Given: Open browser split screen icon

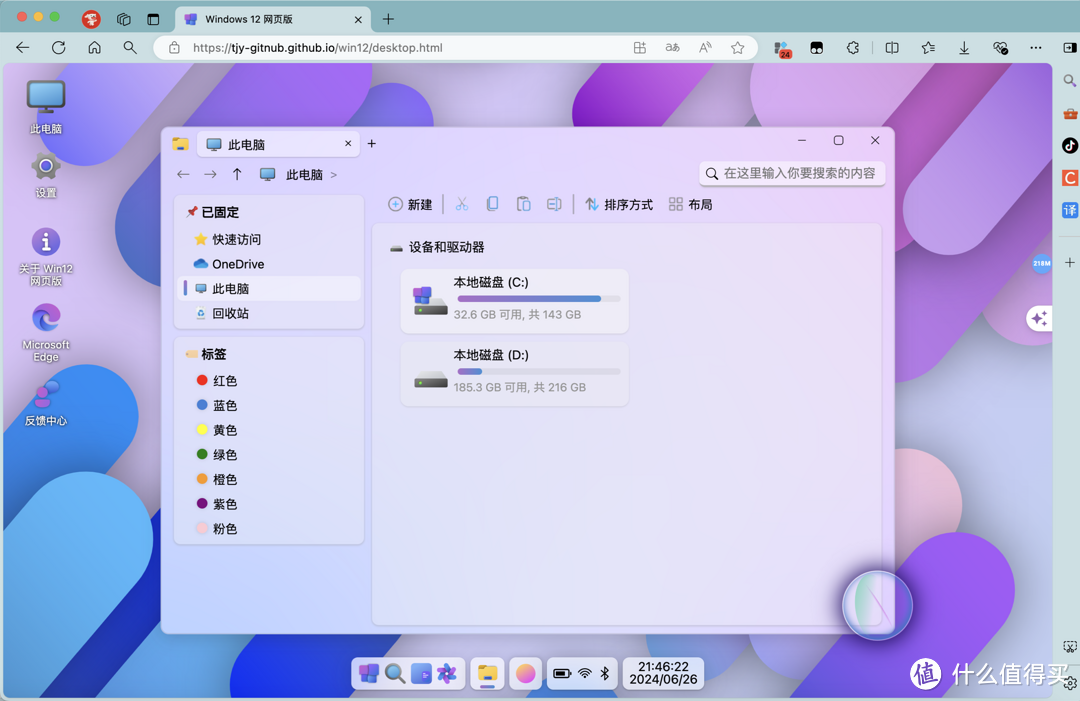Looking at the screenshot, I should [892, 48].
